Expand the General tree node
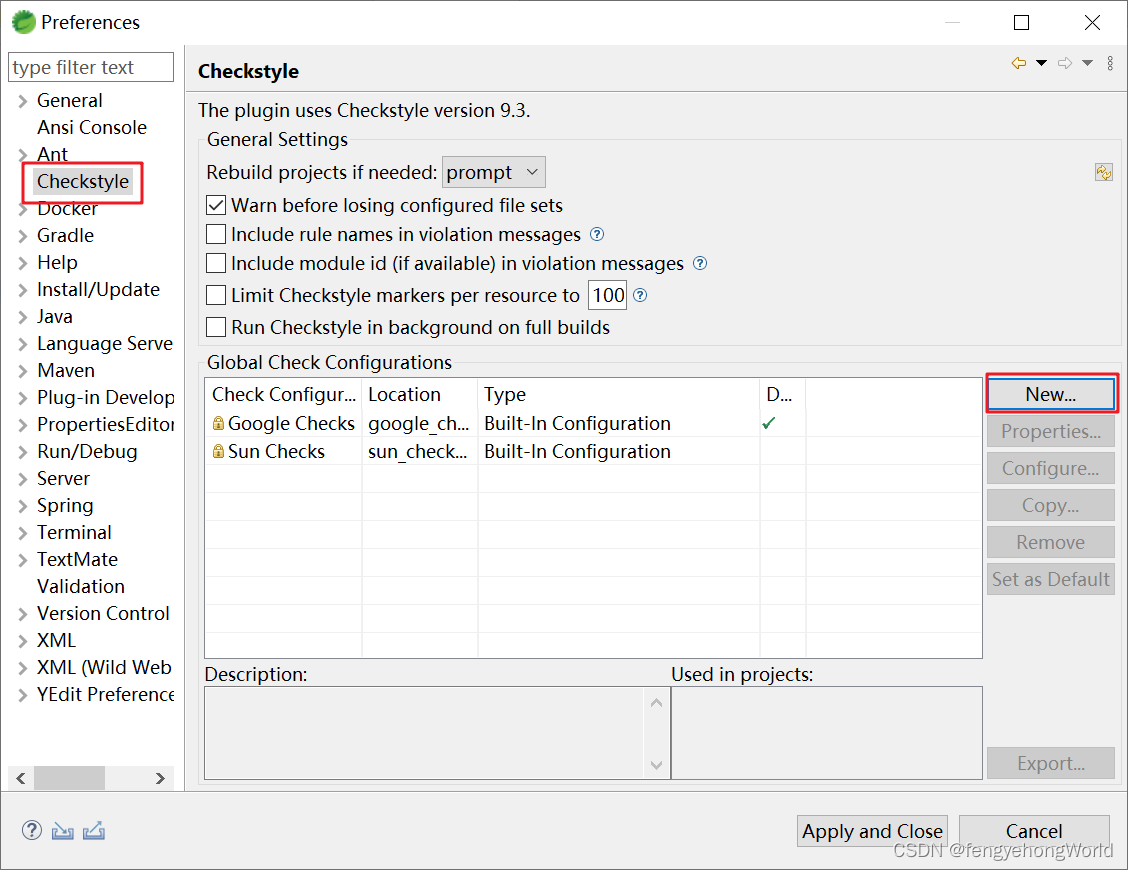The height and width of the screenshot is (870, 1128). [22, 101]
